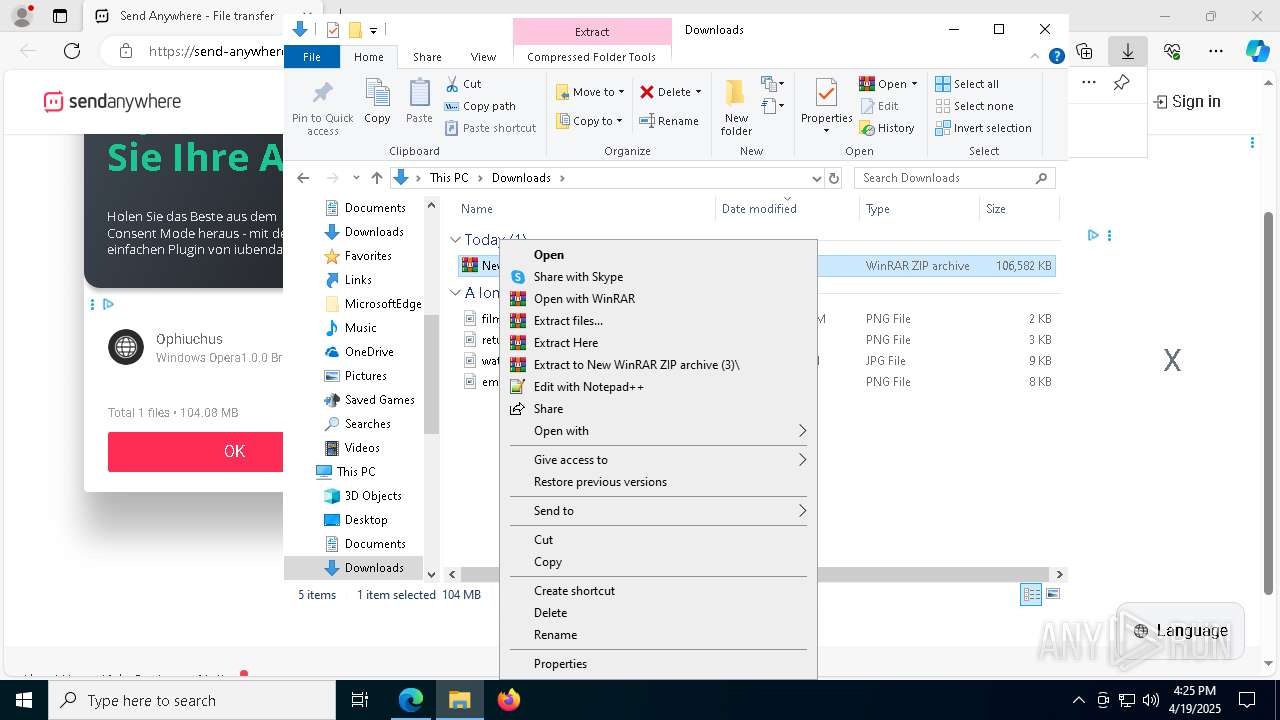
Task: Click the Explorer Back navigation arrow
Action: 304,178
